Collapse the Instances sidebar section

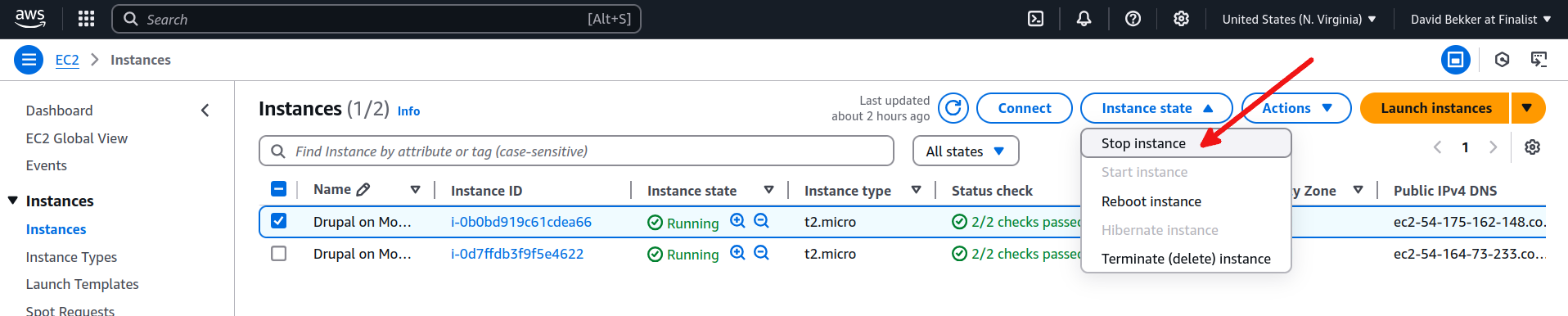pos(13,201)
